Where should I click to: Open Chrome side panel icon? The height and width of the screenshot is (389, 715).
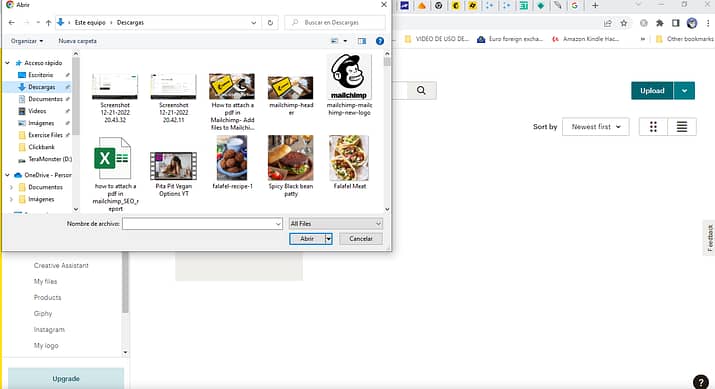point(676,23)
